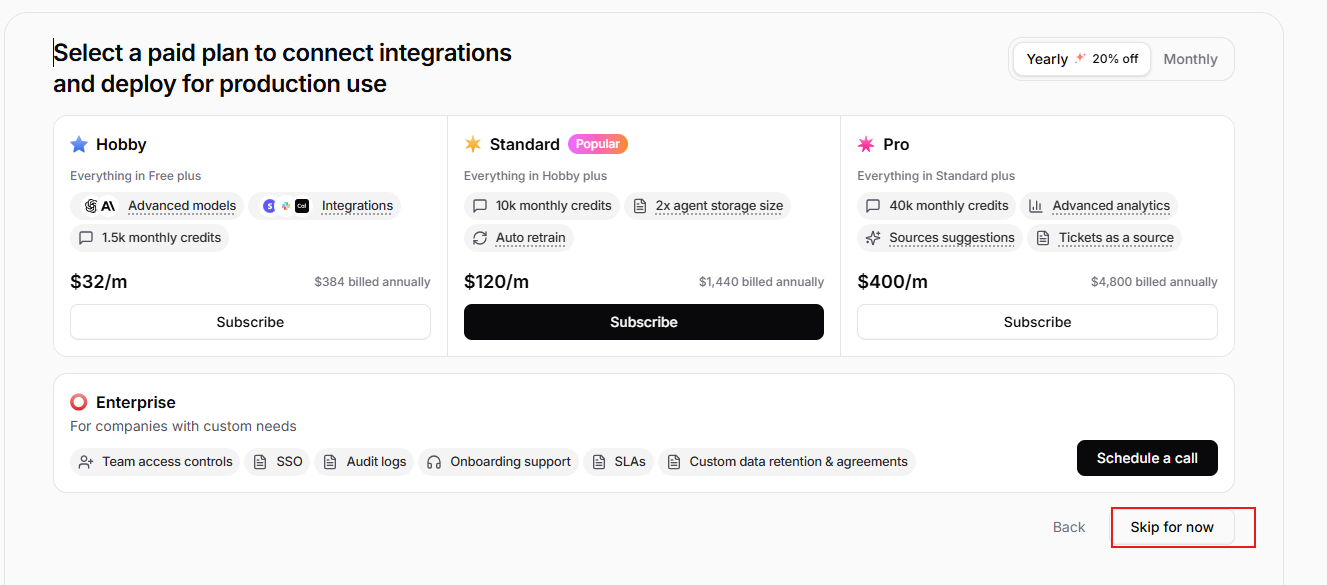
Task: Subscribe to the Standard plan
Action: [643, 322]
